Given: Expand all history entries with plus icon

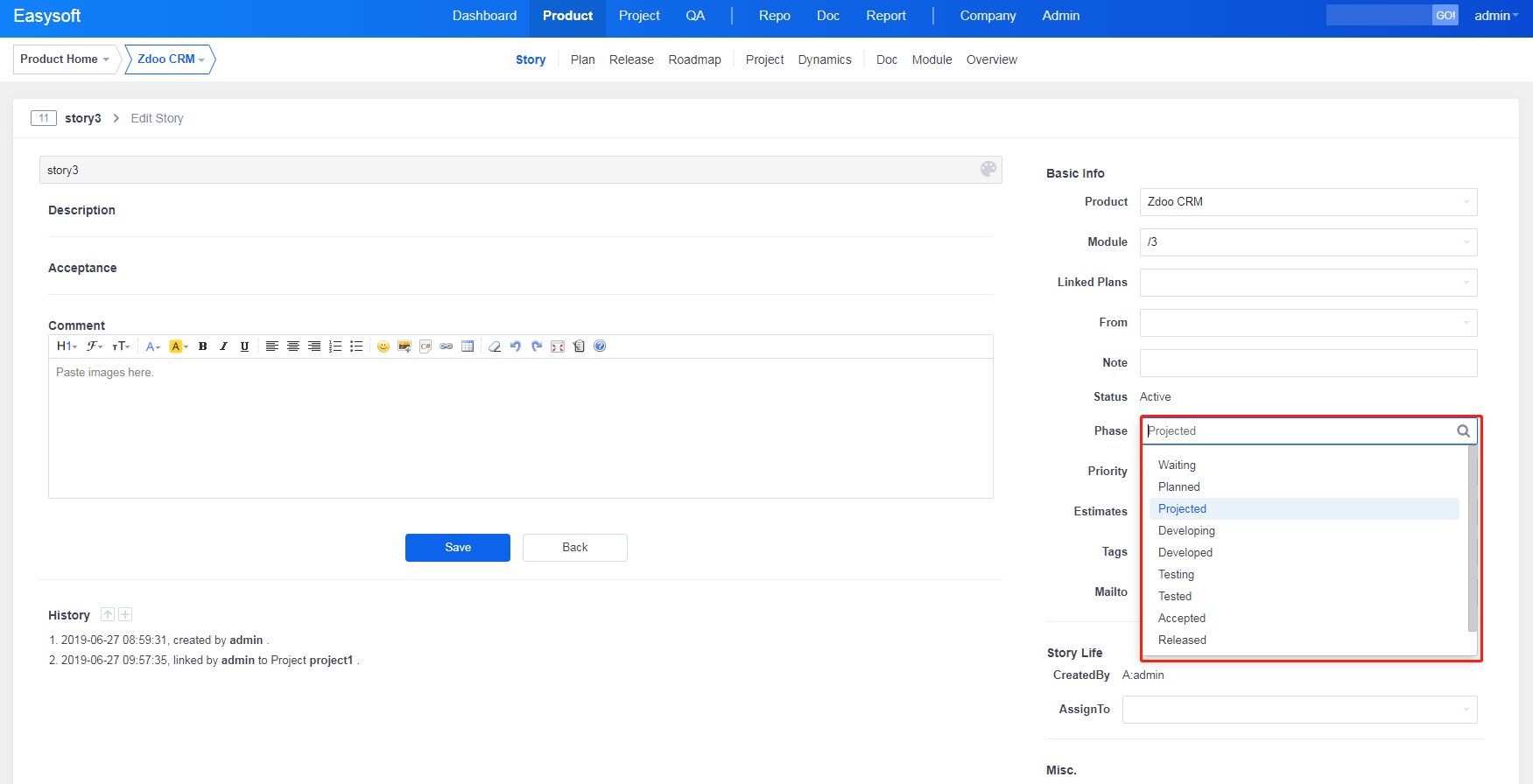Looking at the screenshot, I should (x=125, y=614).
